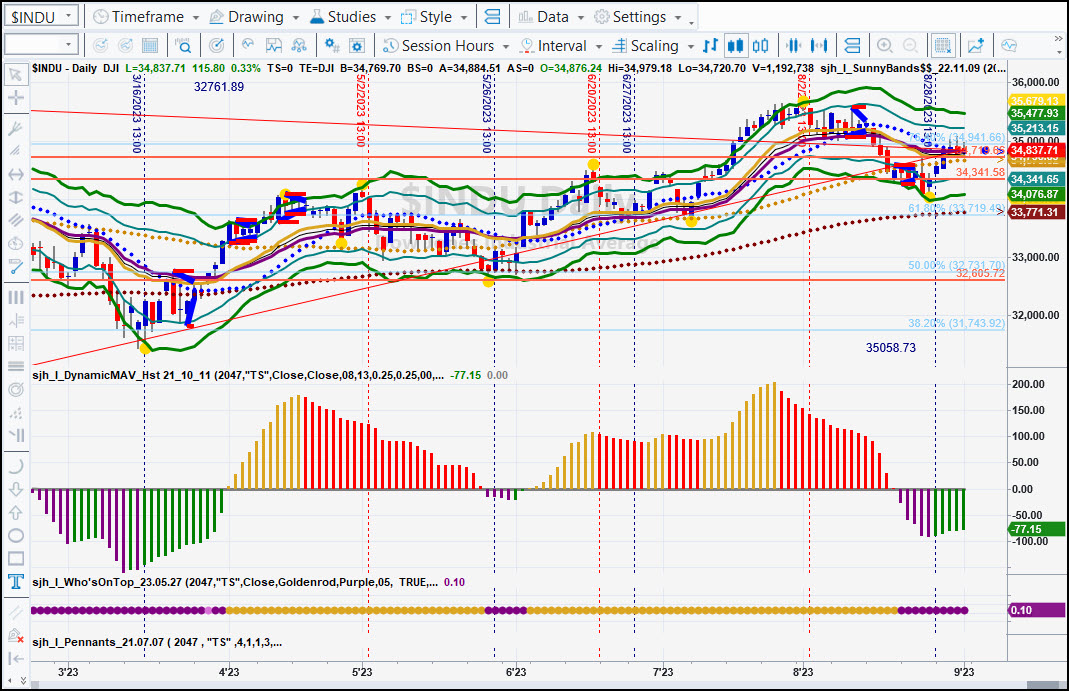Switch chart to hollow candlestick style
This screenshot has height=691, width=1069.
coord(761,46)
